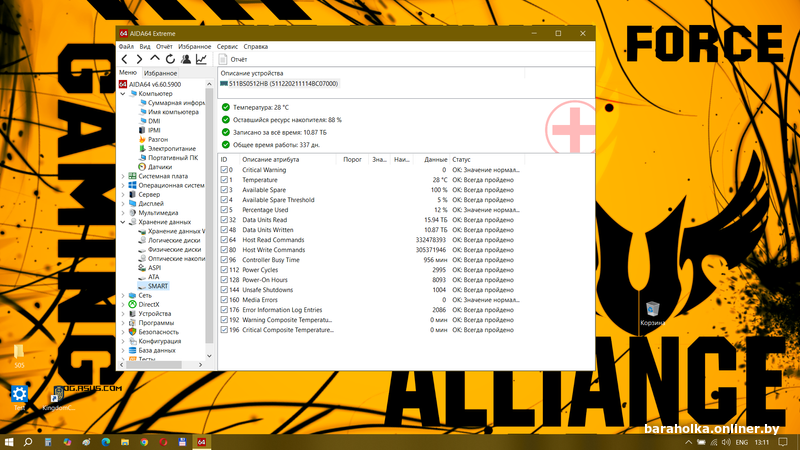Expand the Сеть tree node
This screenshot has height=450, width=800.
123,295
